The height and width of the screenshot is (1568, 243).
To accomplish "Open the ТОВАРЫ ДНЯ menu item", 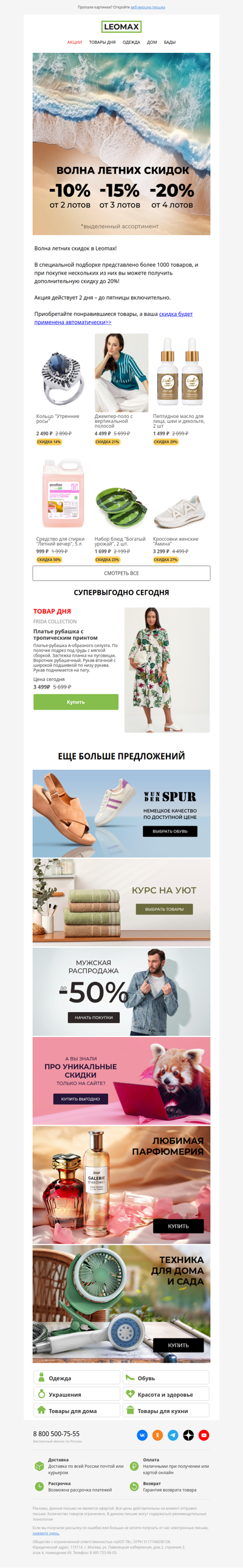I will coord(102,43).
